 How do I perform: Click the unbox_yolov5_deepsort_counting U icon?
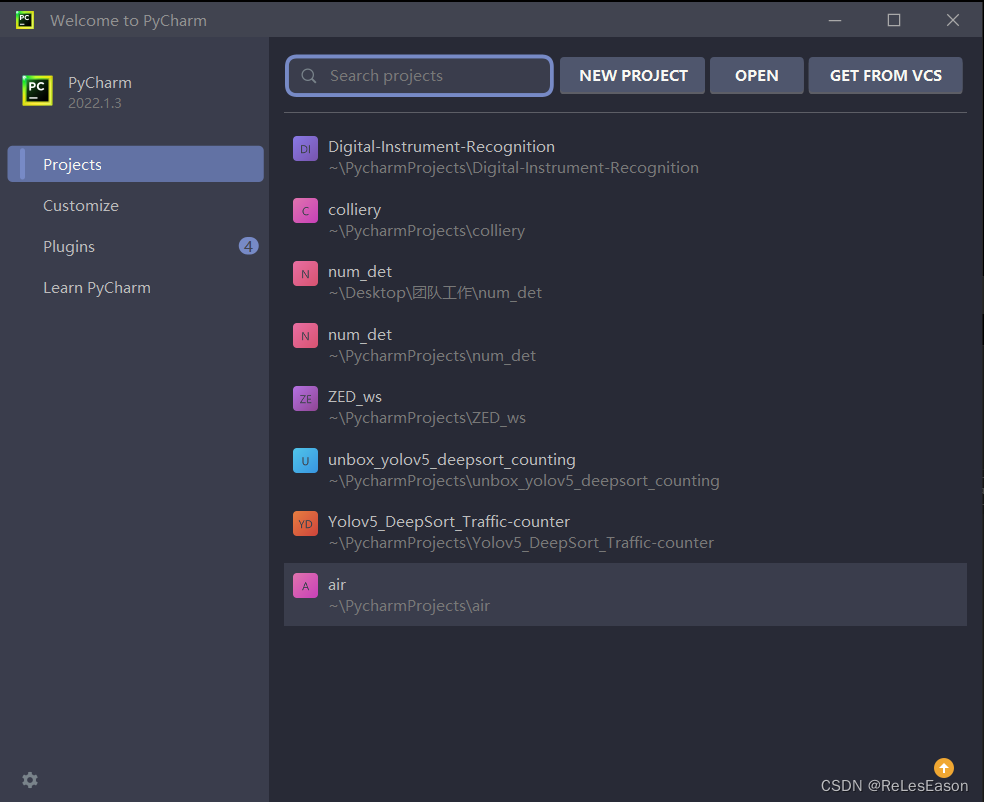[306, 461]
